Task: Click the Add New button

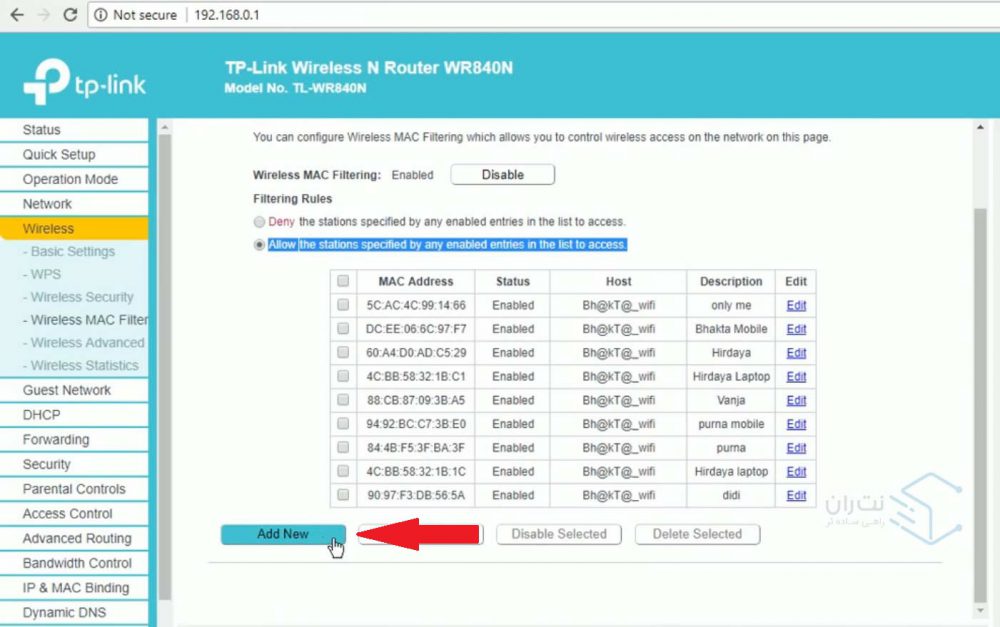Action: tap(283, 534)
